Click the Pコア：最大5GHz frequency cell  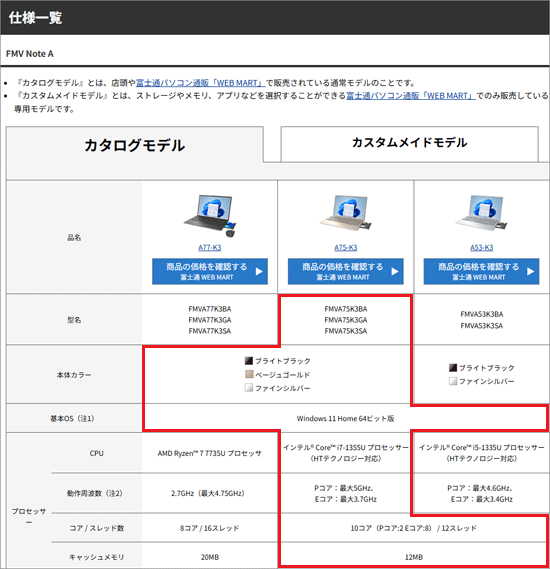[x=345, y=493]
